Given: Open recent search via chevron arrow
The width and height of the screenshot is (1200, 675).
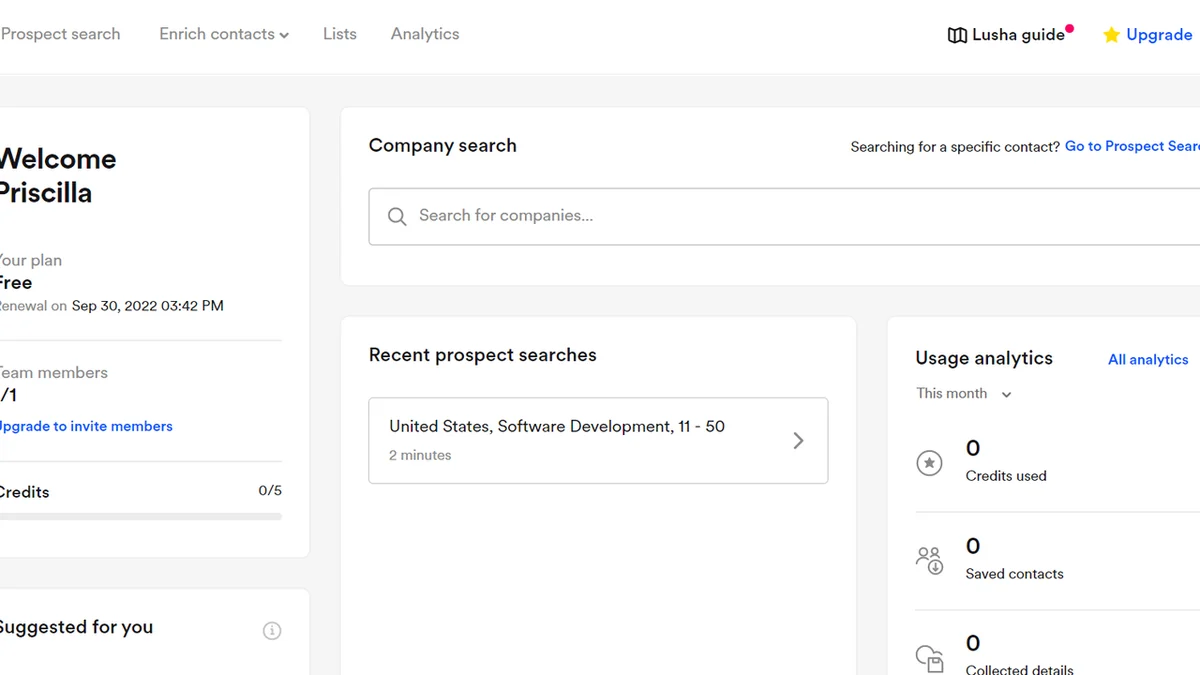Looking at the screenshot, I should tap(798, 441).
